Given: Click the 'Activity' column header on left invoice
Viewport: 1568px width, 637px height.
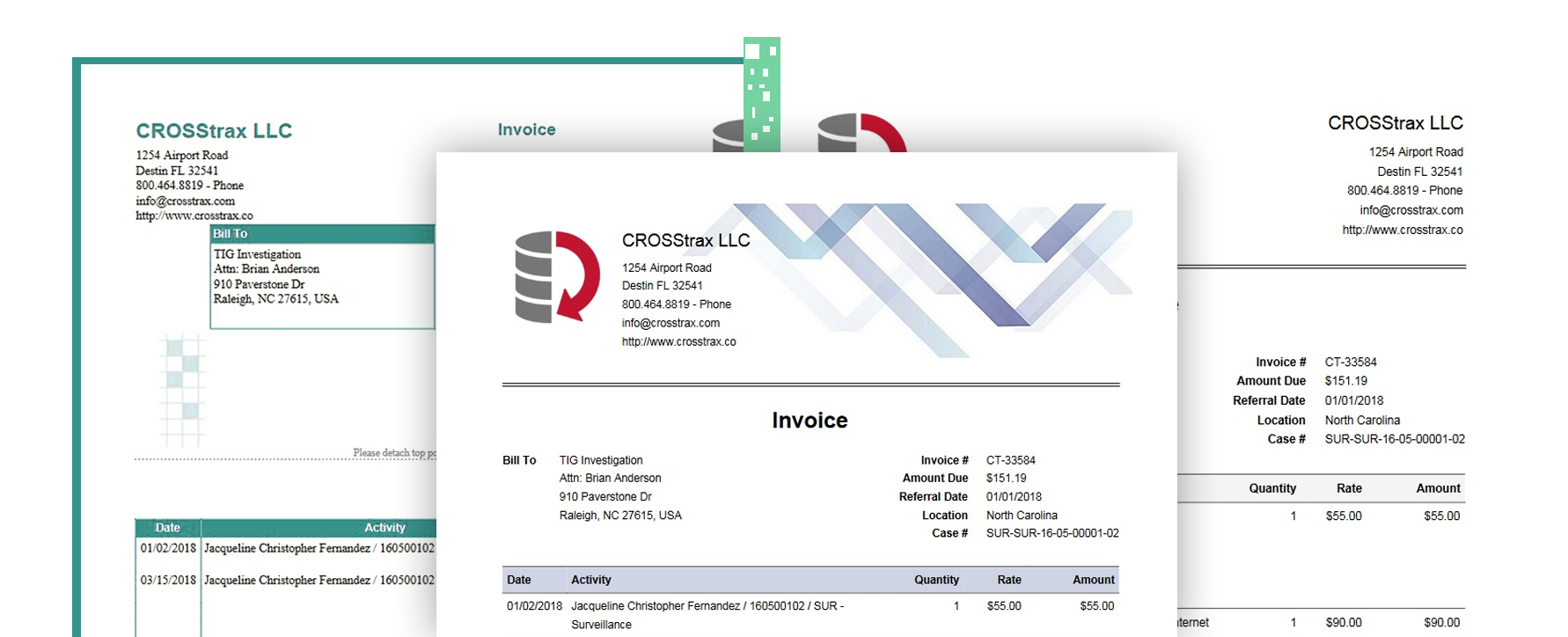Looking at the screenshot, I should pos(385,528).
